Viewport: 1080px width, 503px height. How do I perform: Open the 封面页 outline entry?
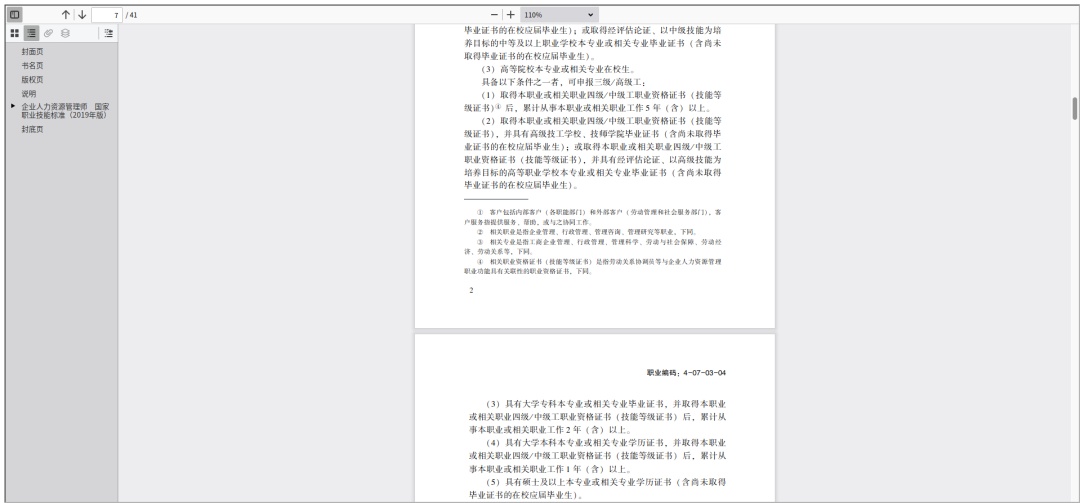coord(34,53)
